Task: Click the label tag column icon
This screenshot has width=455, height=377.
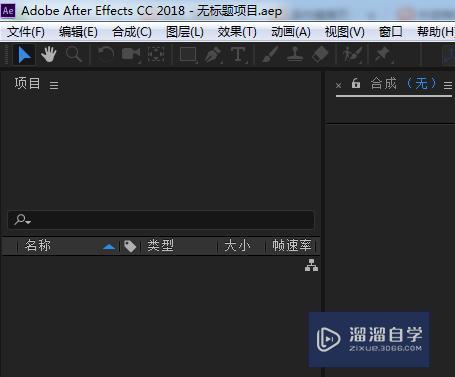Action: point(130,246)
